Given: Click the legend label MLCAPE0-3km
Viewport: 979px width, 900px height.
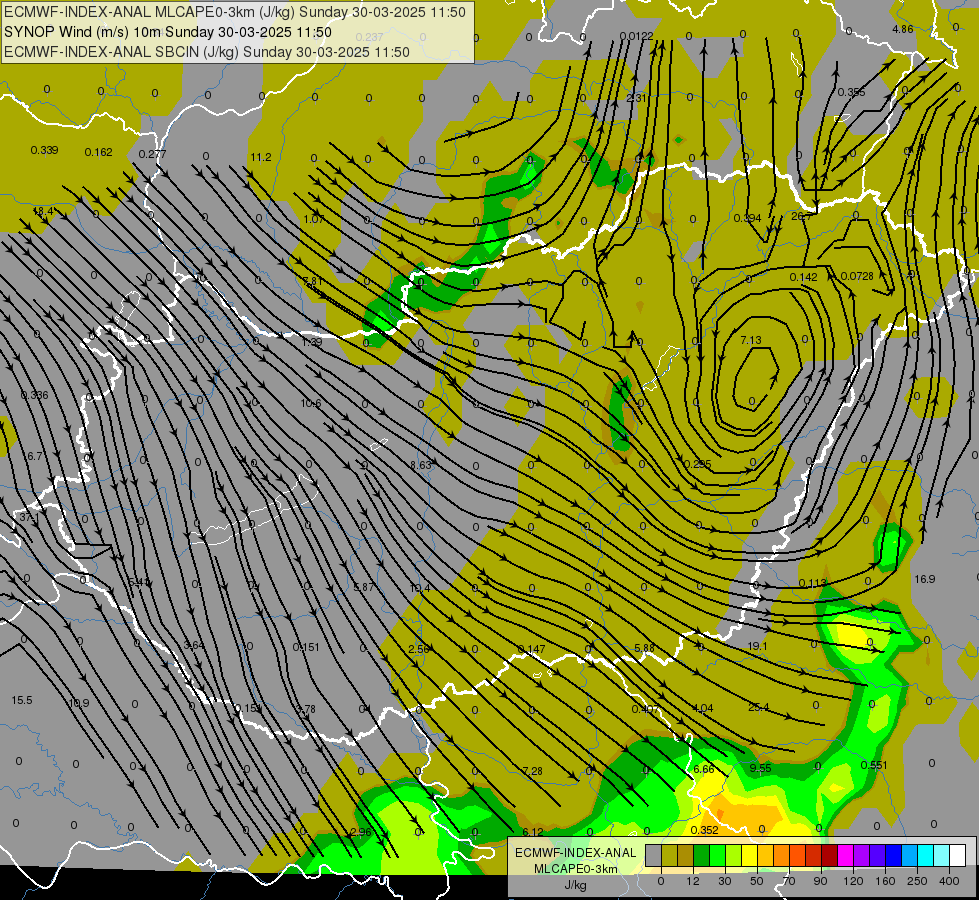Looking at the screenshot, I should coord(575,869).
